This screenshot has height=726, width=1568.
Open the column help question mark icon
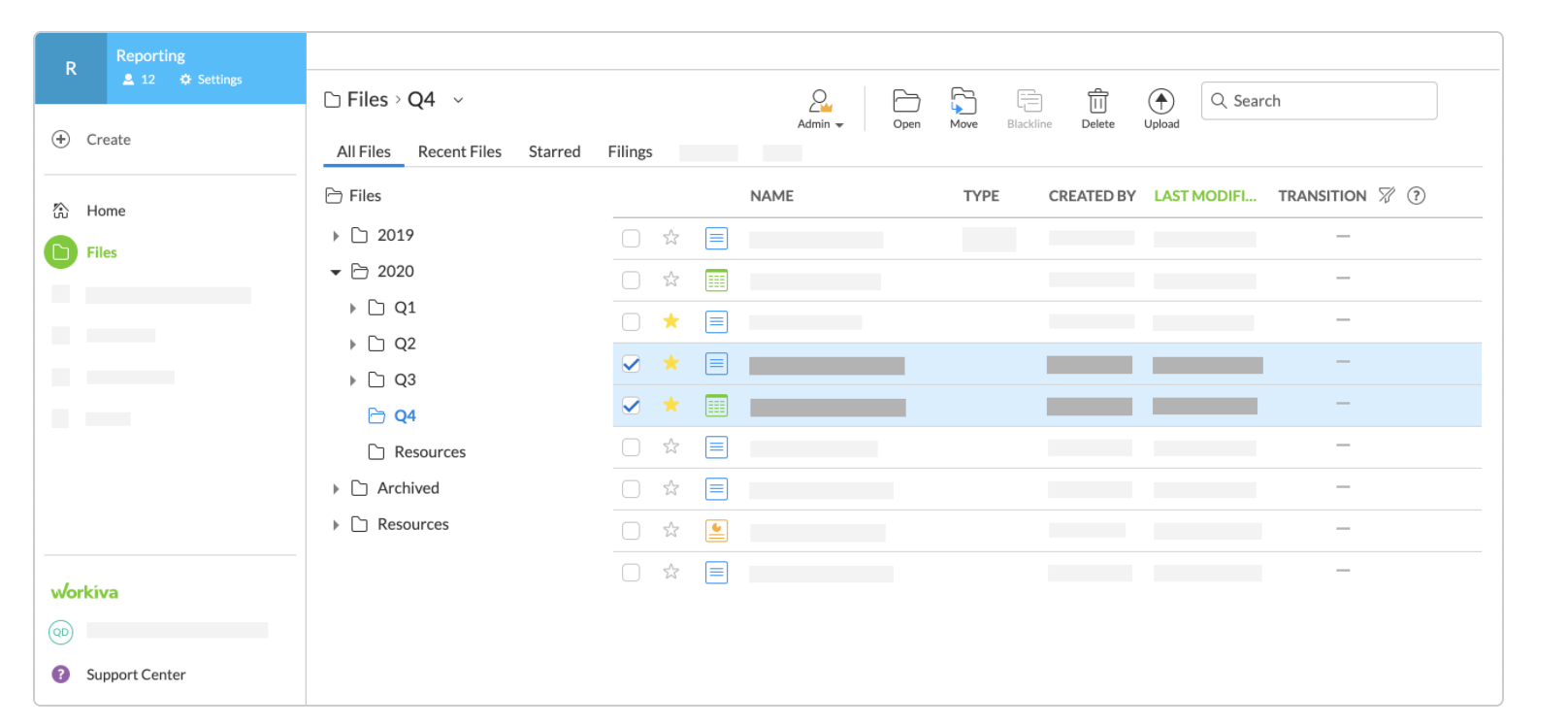[x=1417, y=195]
